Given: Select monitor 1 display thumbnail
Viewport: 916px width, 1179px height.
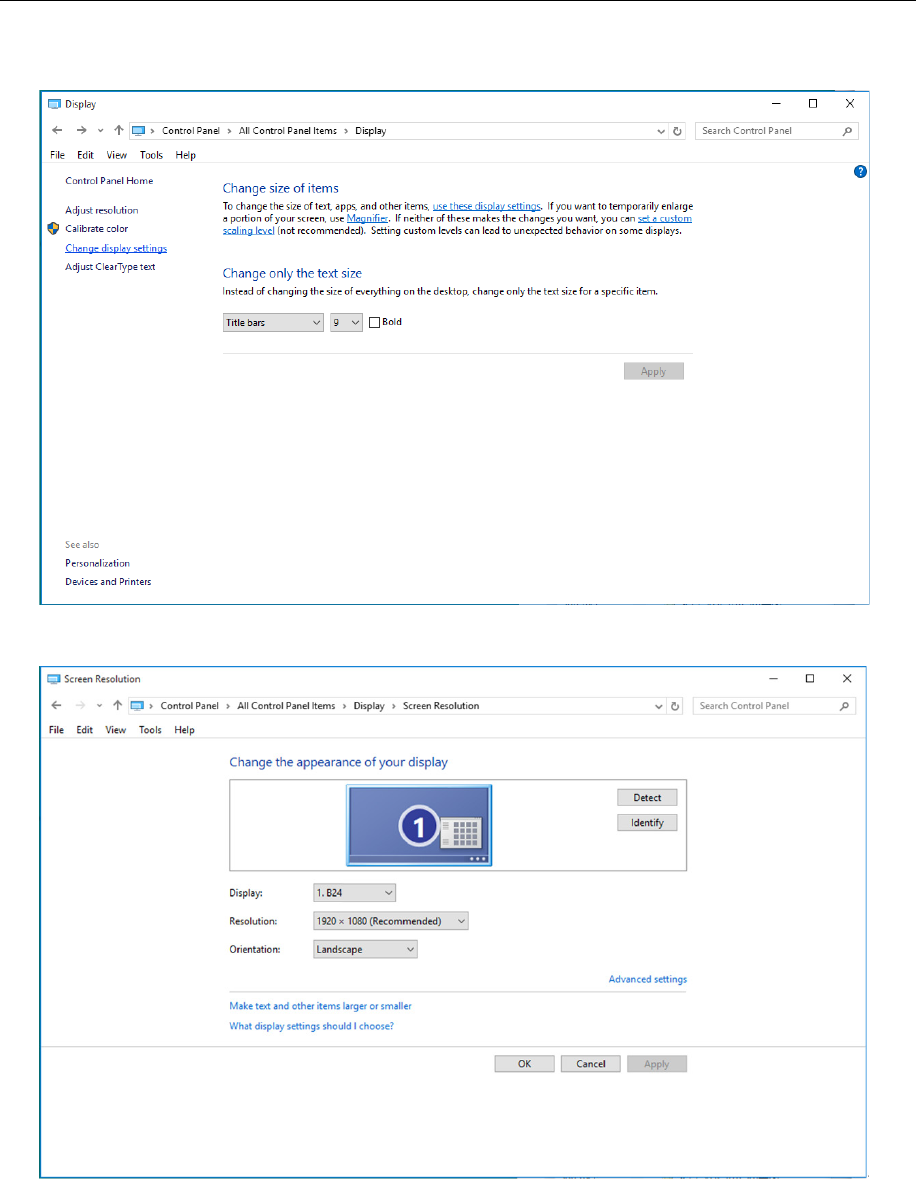Looking at the screenshot, I should [419, 825].
